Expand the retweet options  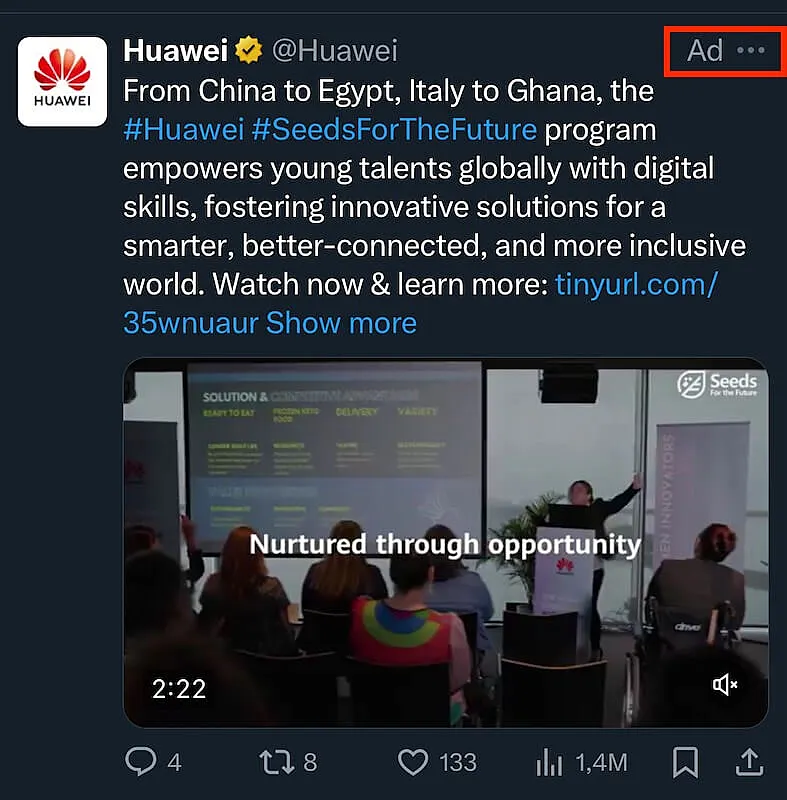[277, 763]
